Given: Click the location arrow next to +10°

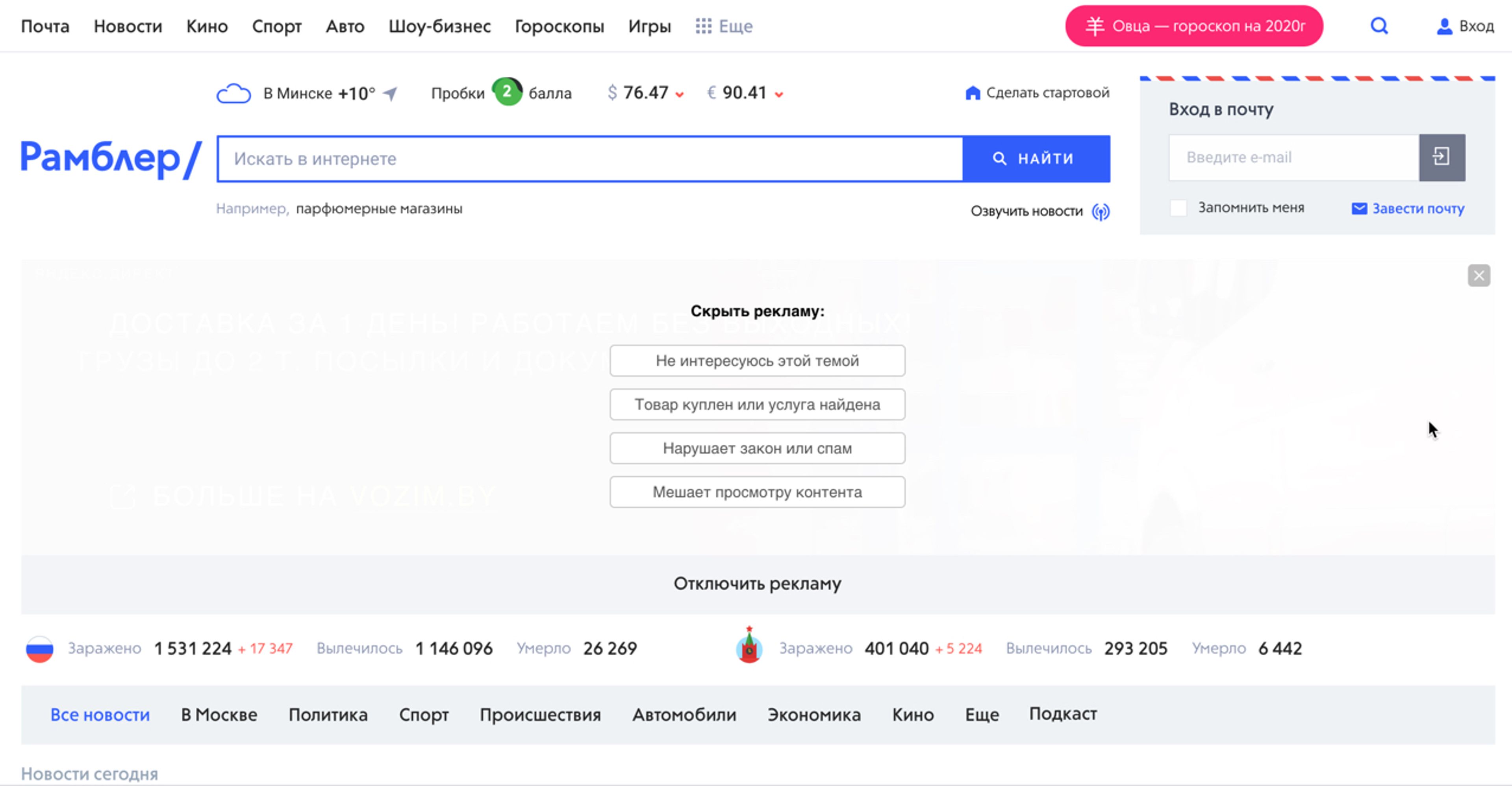Looking at the screenshot, I should click(390, 93).
